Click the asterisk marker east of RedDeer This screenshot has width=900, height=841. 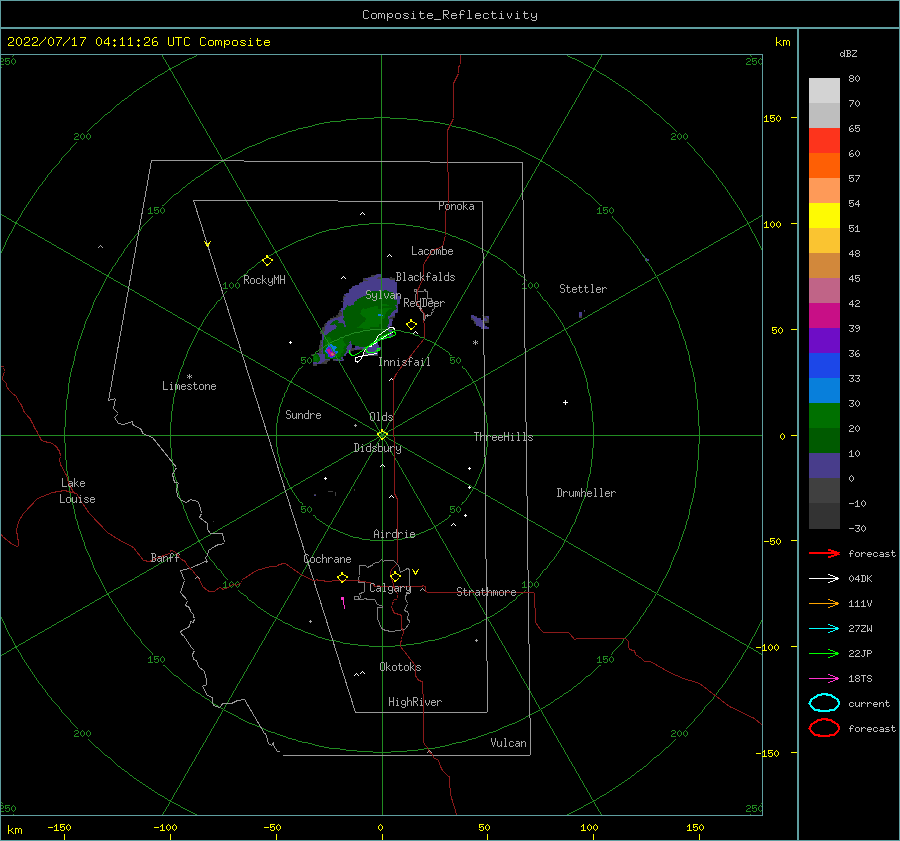click(475, 343)
